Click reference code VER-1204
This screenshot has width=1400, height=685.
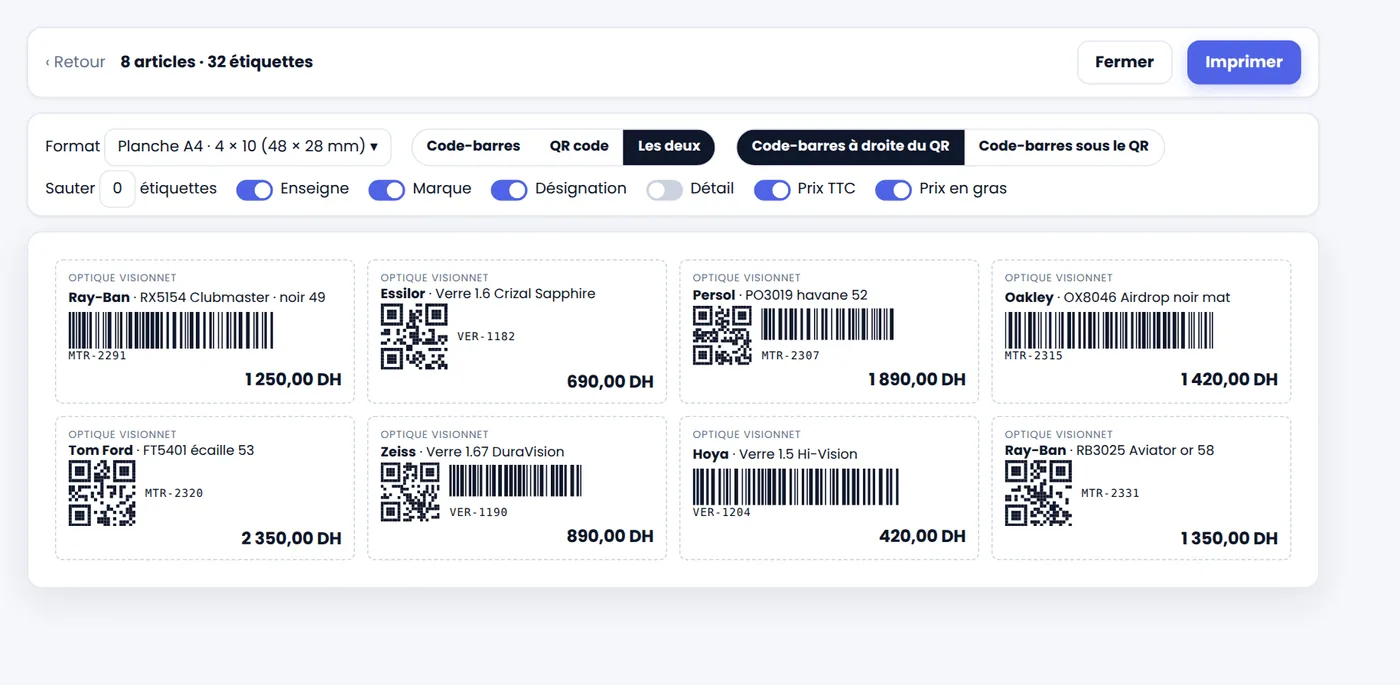722,512
